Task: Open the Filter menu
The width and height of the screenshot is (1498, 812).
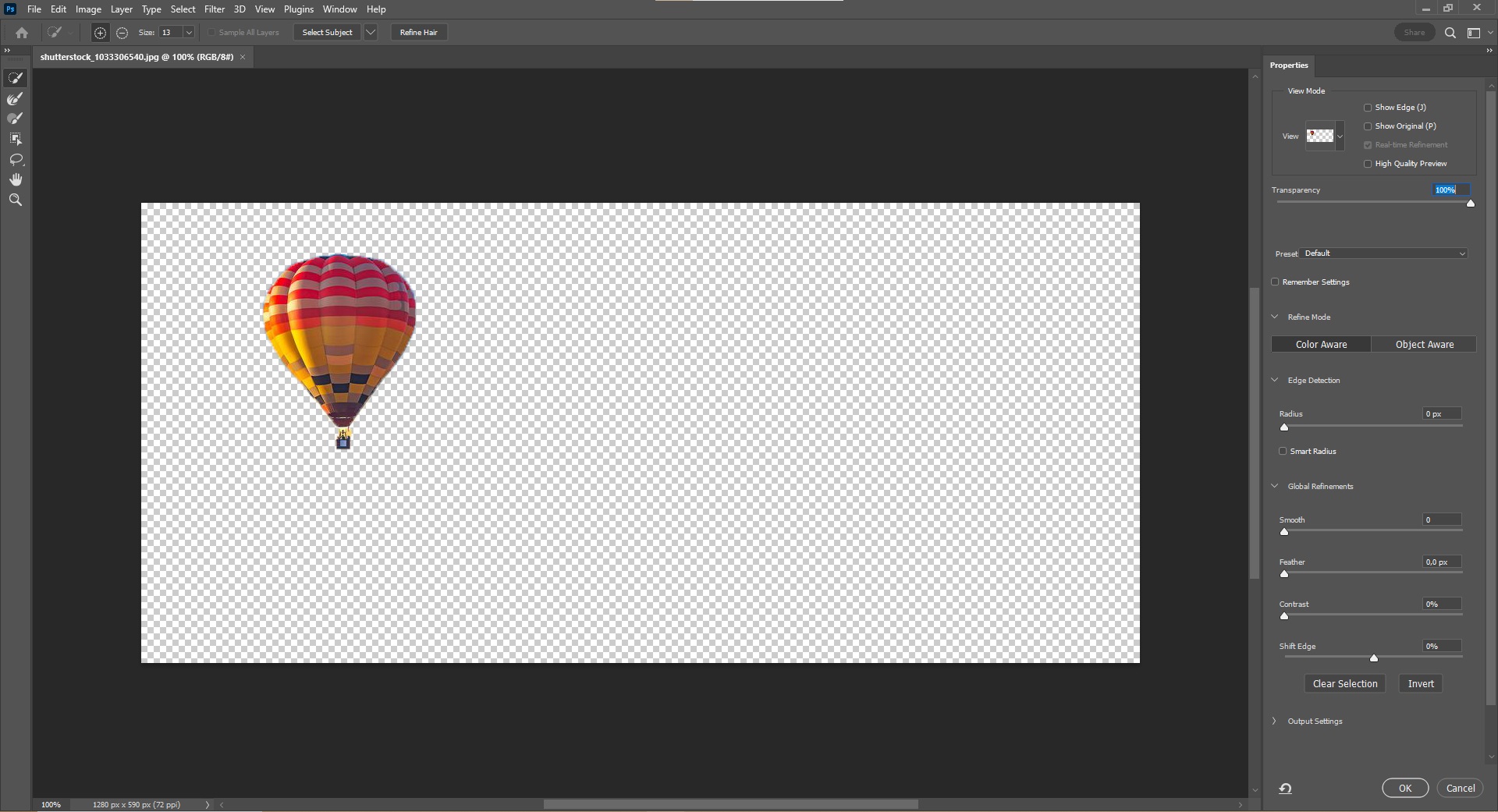Action: coord(214,9)
